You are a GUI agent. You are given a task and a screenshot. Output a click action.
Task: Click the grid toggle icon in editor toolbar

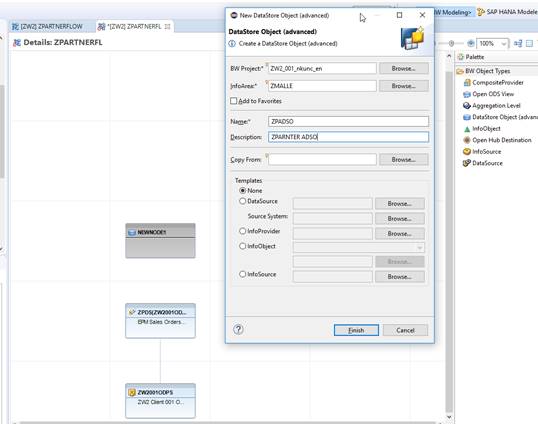[529, 43]
